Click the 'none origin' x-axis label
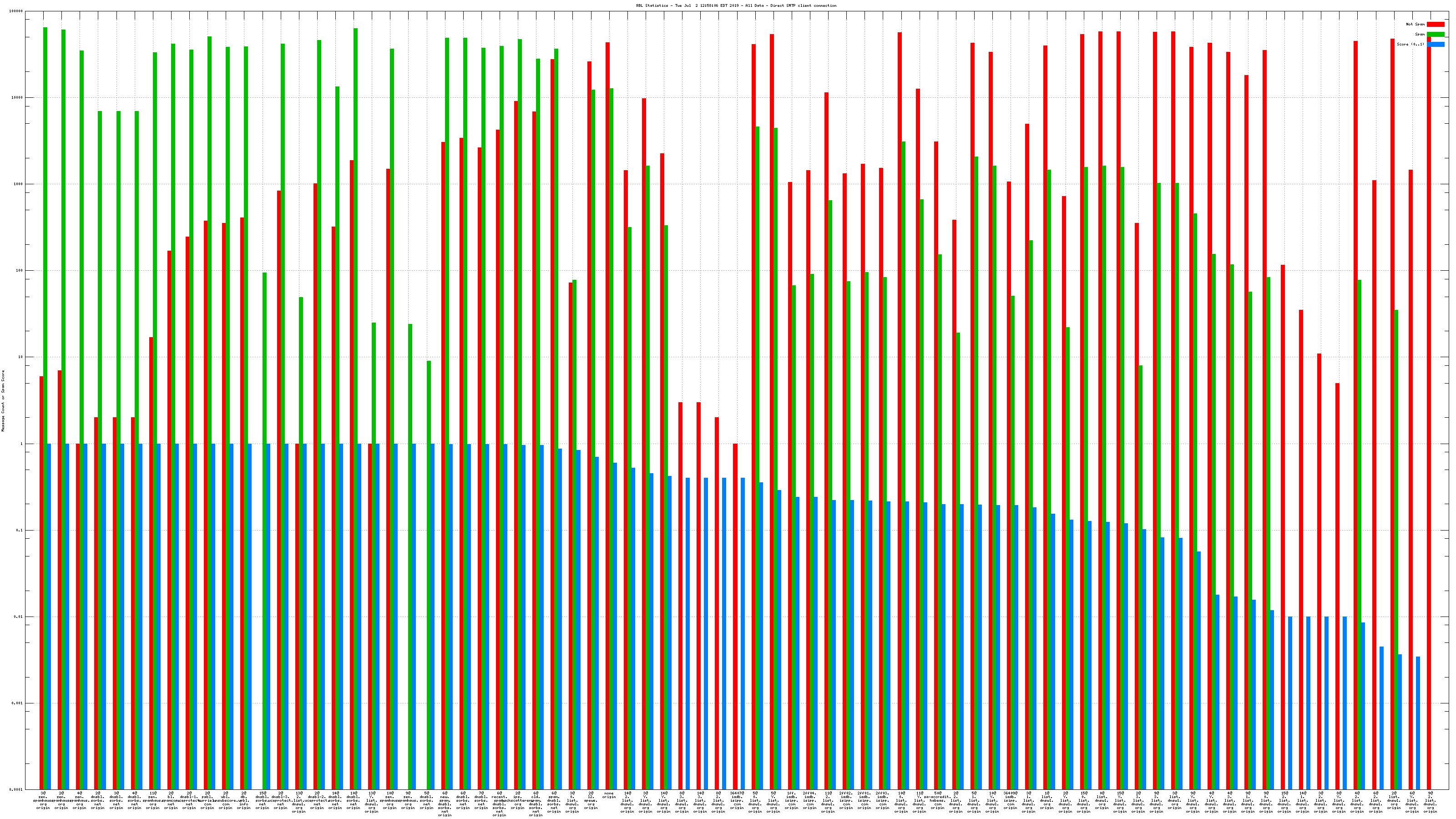The width and height of the screenshot is (1456, 819). tap(609, 795)
